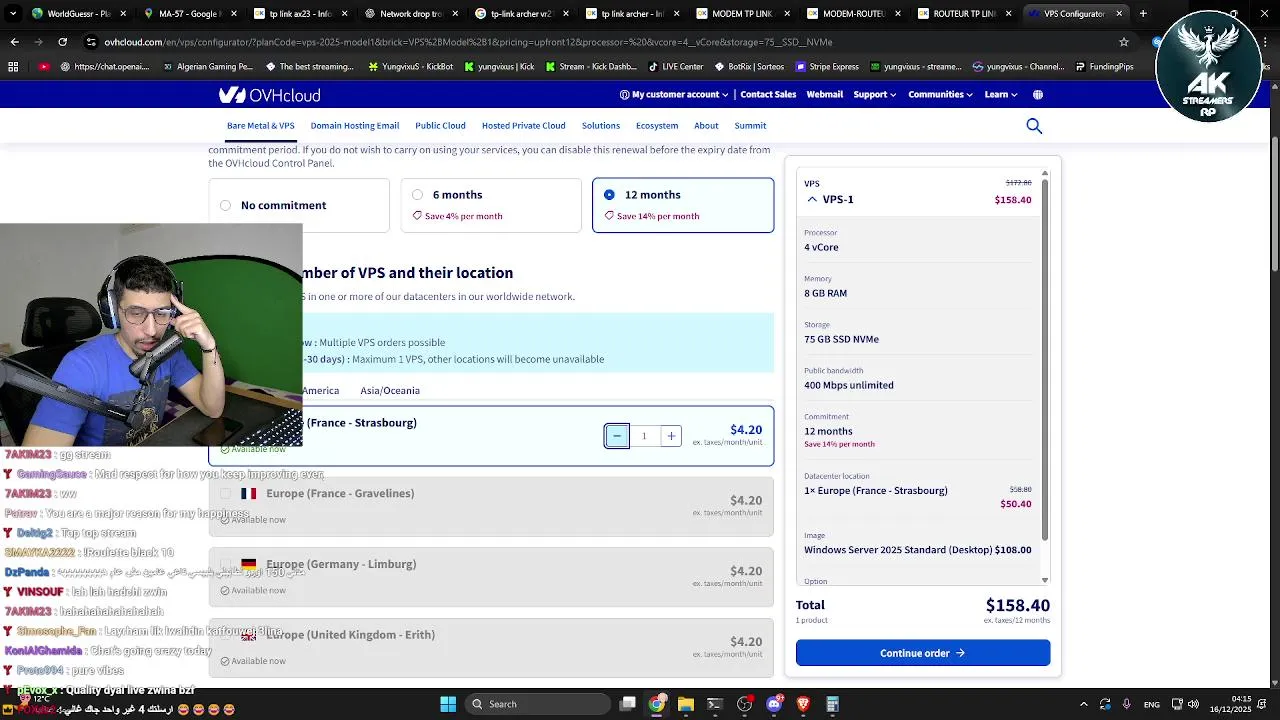Open chat.openai bookmark
Image resolution: width=1280 pixels, height=720 pixels.
[x=104, y=67]
